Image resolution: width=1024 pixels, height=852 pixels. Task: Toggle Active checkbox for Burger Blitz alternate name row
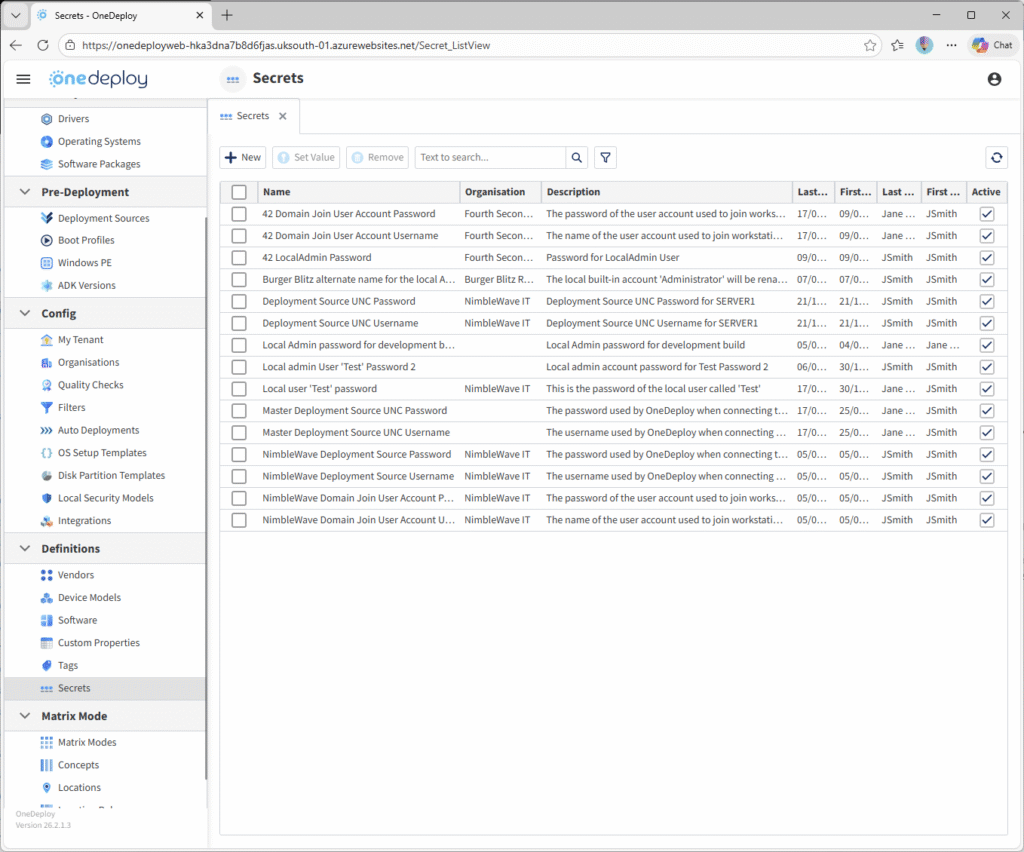pyautogui.click(x=987, y=279)
